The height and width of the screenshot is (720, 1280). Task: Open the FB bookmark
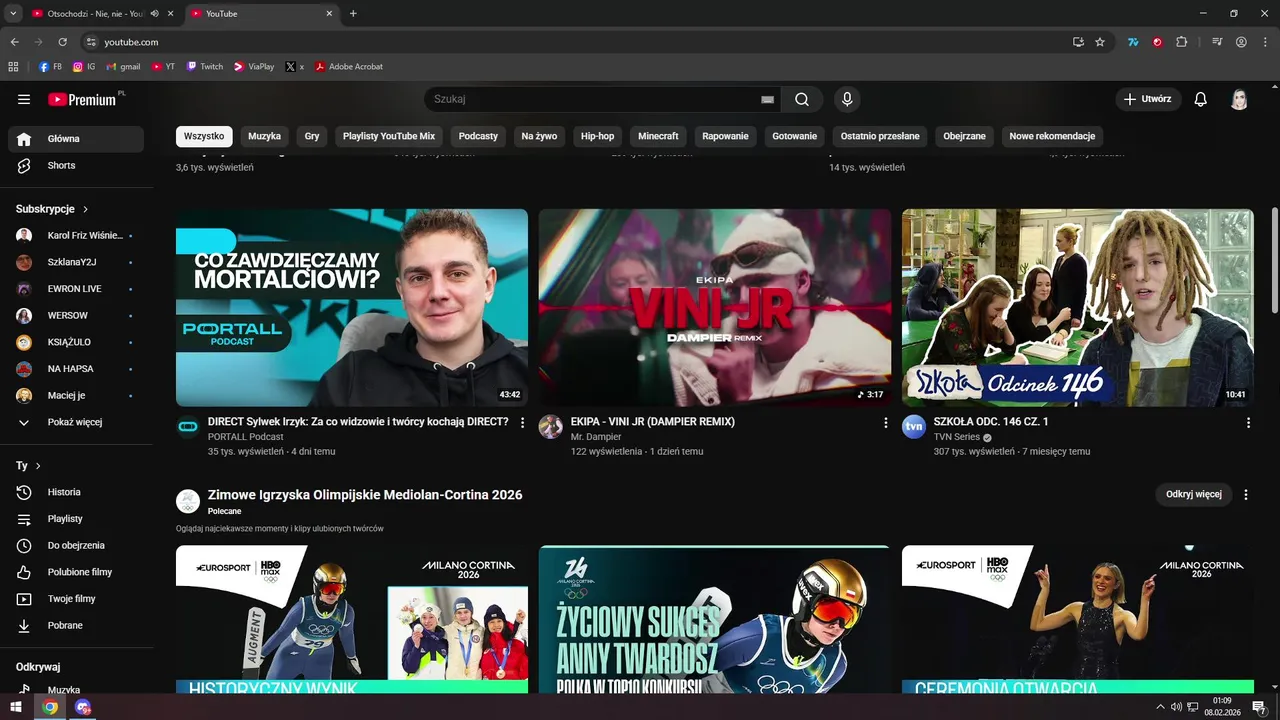[50, 67]
